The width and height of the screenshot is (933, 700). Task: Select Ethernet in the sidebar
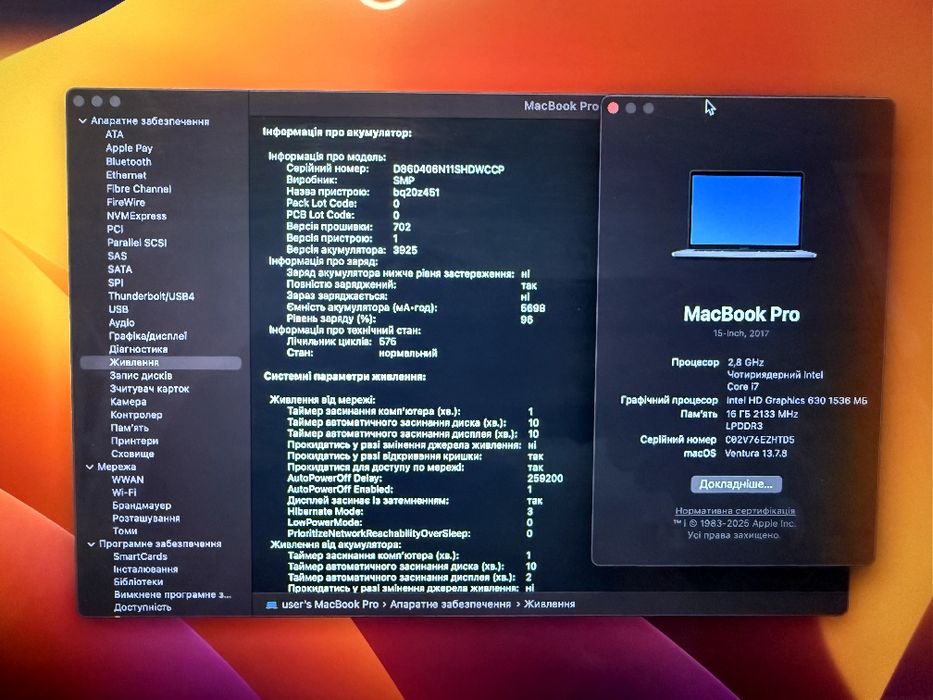(126, 175)
